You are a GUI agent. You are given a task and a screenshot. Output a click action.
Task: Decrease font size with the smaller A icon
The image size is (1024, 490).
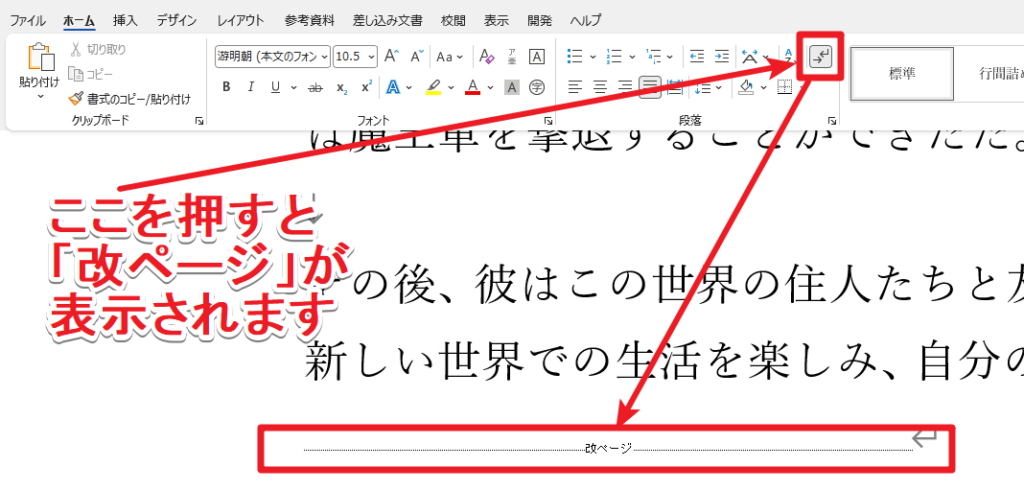pyautogui.click(x=417, y=56)
